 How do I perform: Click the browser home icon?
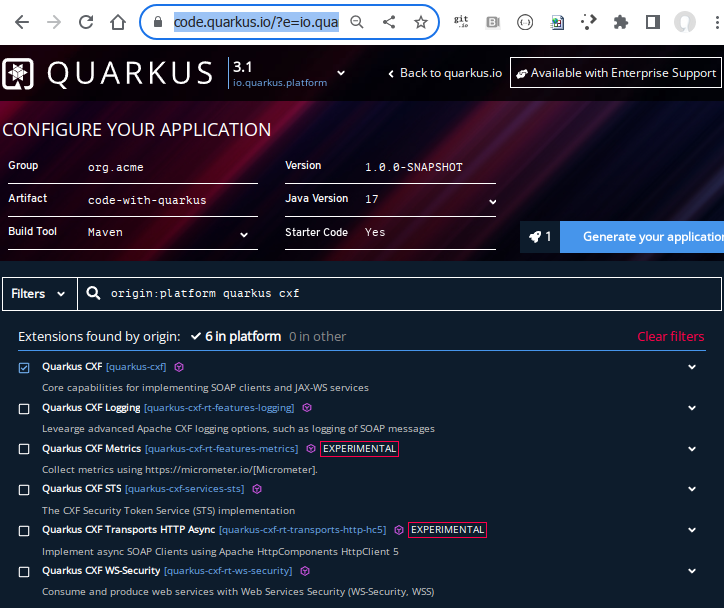pyautogui.click(x=118, y=22)
